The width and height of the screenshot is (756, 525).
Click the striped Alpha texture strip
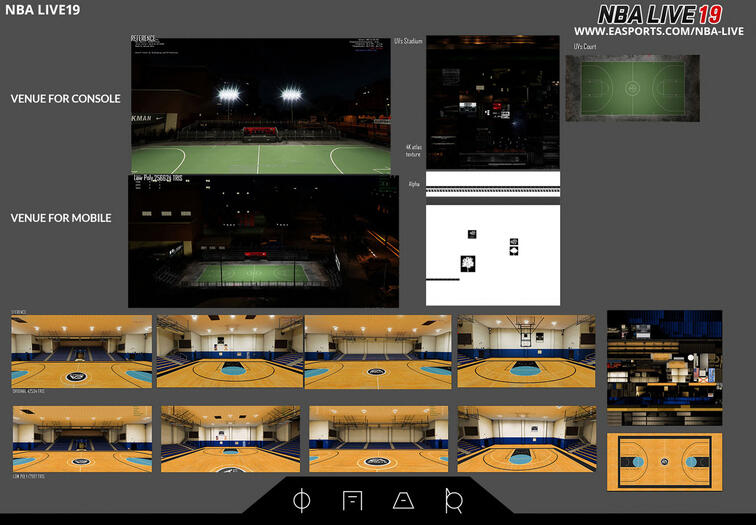[493, 184]
